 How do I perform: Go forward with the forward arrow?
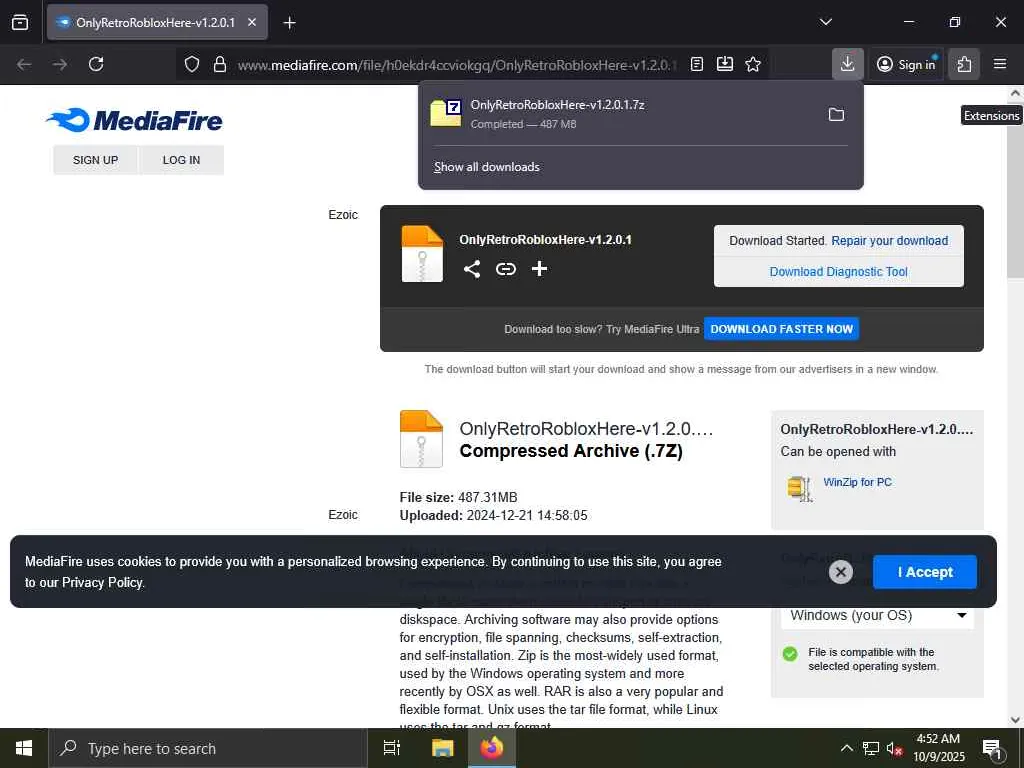pyautogui.click(x=60, y=64)
